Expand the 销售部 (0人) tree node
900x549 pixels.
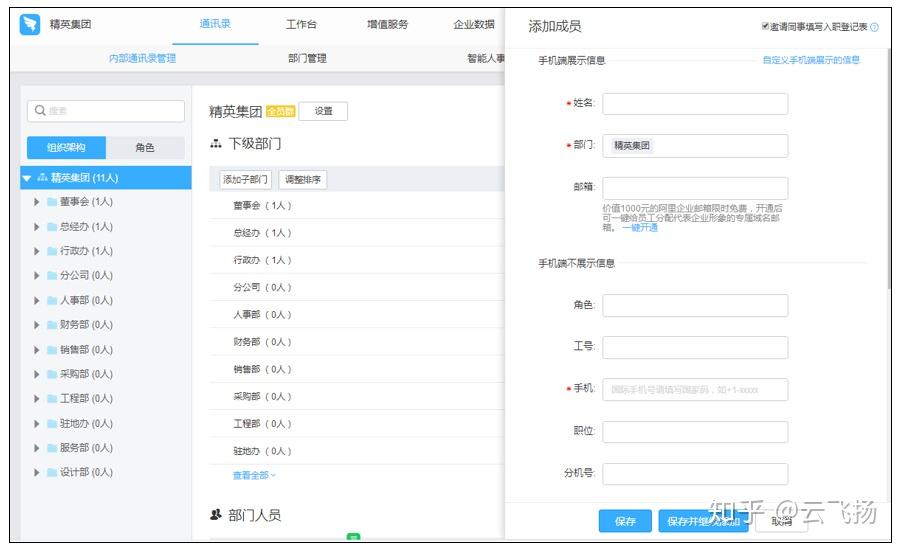37,350
